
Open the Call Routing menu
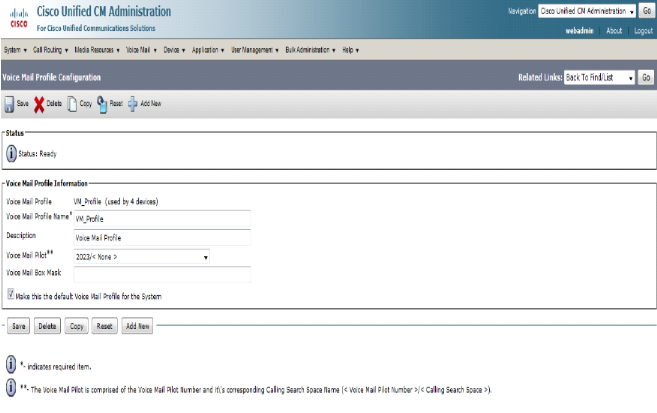[50, 50]
